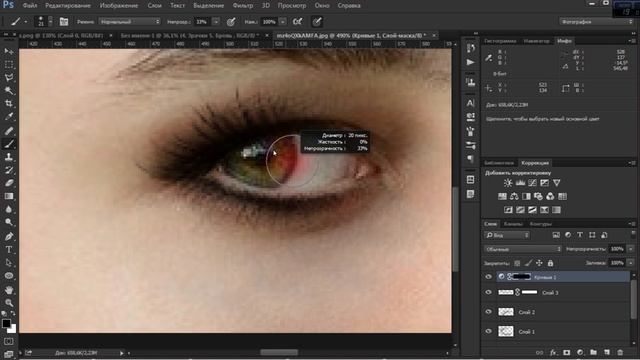Hide the Слой 1 layer
The width and height of the screenshot is (640, 360).
489,331
